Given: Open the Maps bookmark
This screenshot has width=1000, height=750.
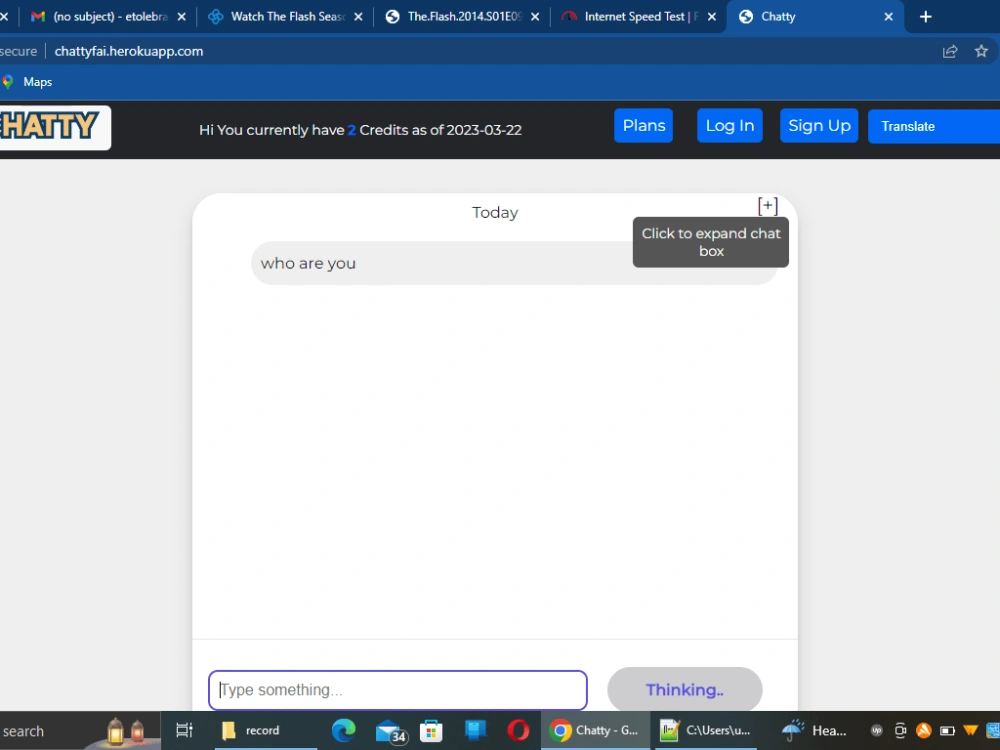Looking at the screenshot, I should [x=28, y=82].
